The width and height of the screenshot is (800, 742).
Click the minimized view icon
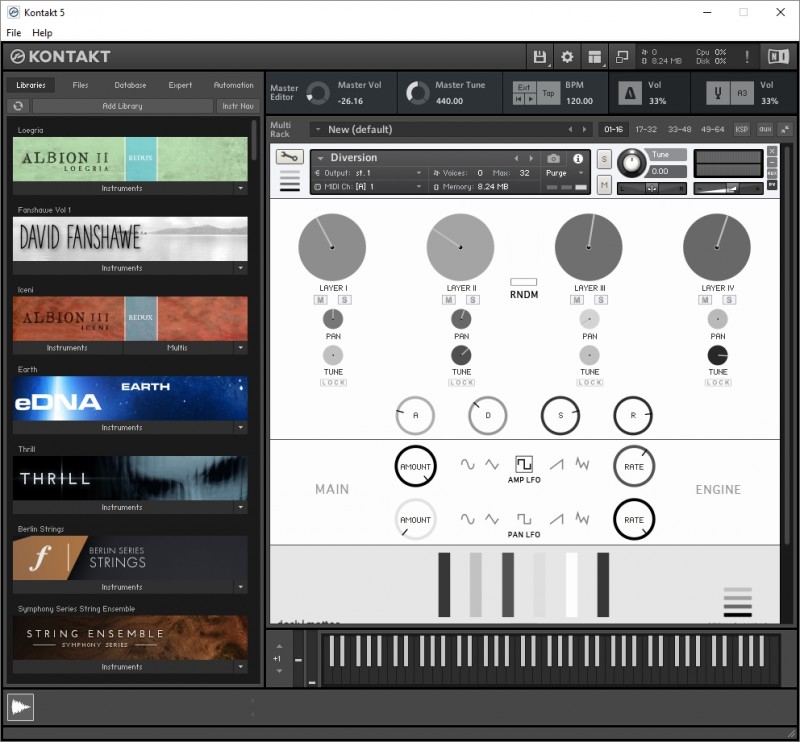click(x=622, y=57)
